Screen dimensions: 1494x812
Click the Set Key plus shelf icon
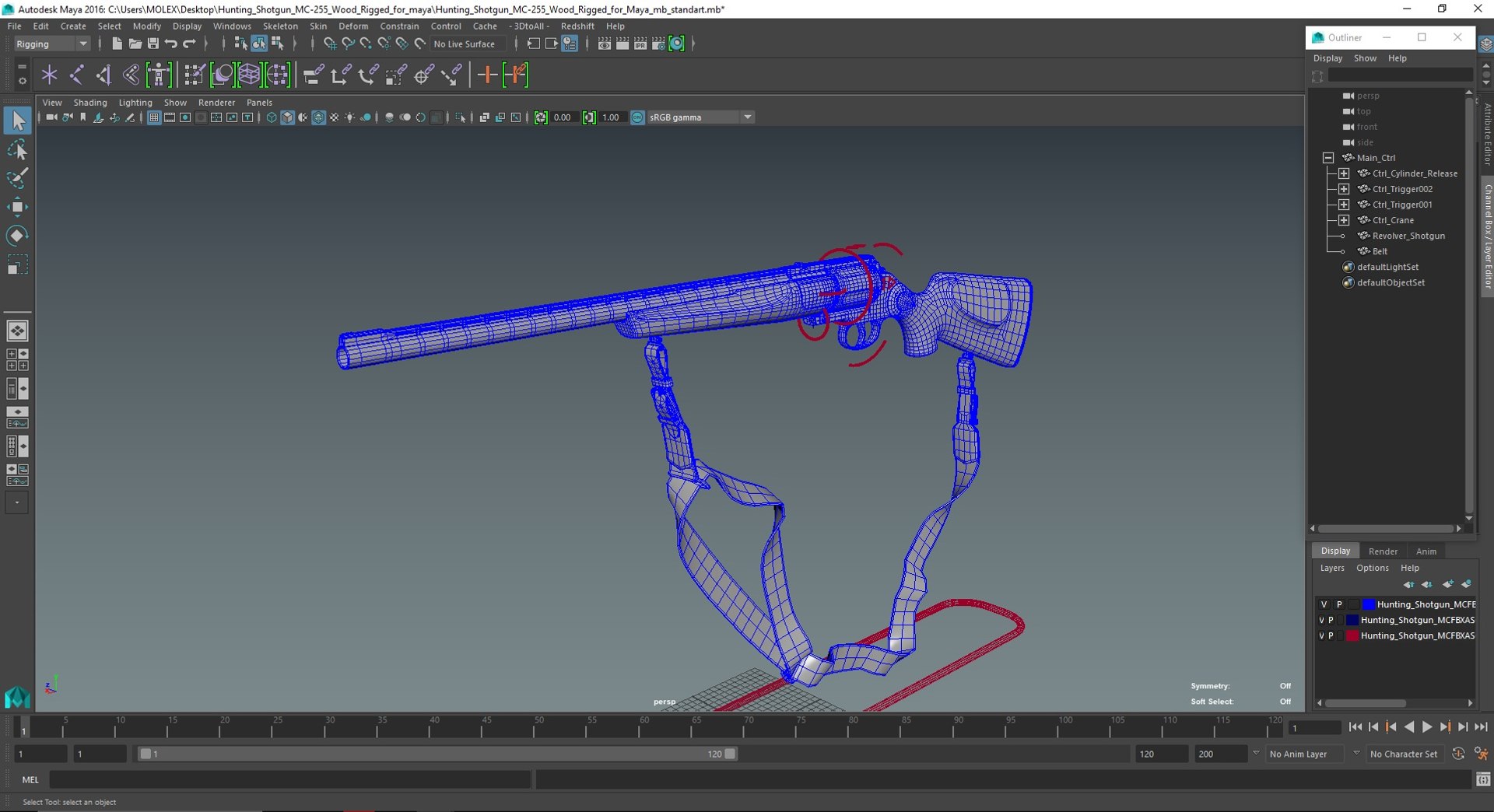click(x=487, y=75)
